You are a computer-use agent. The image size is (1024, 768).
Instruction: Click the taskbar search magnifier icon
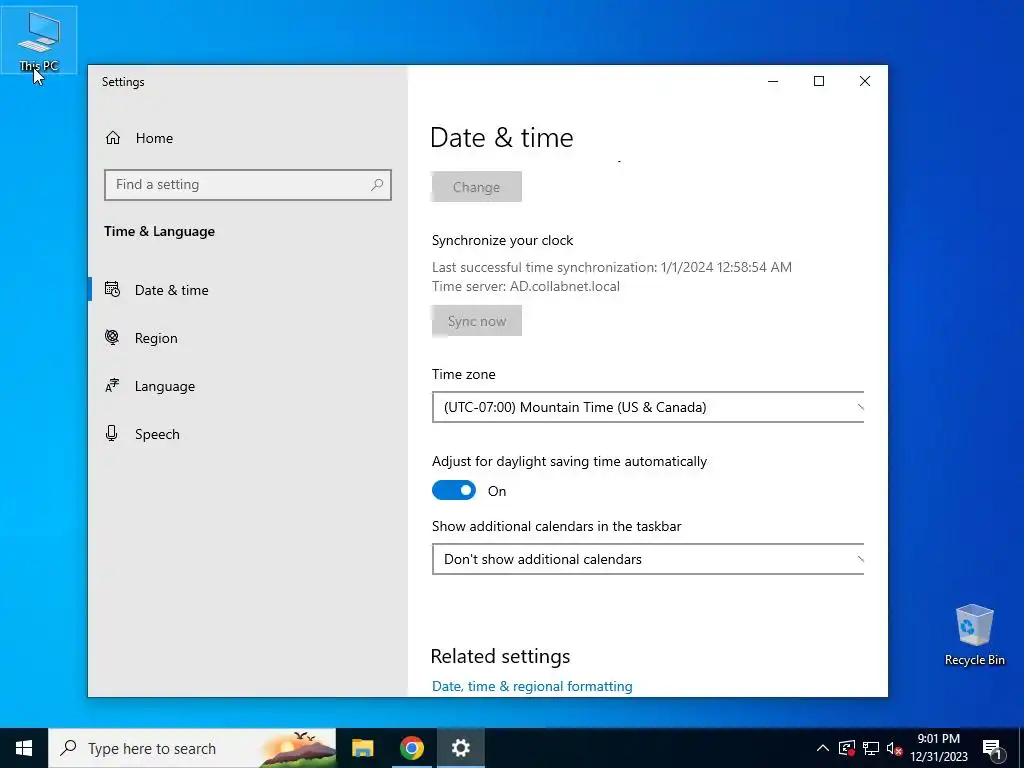(x=68, y=748)
